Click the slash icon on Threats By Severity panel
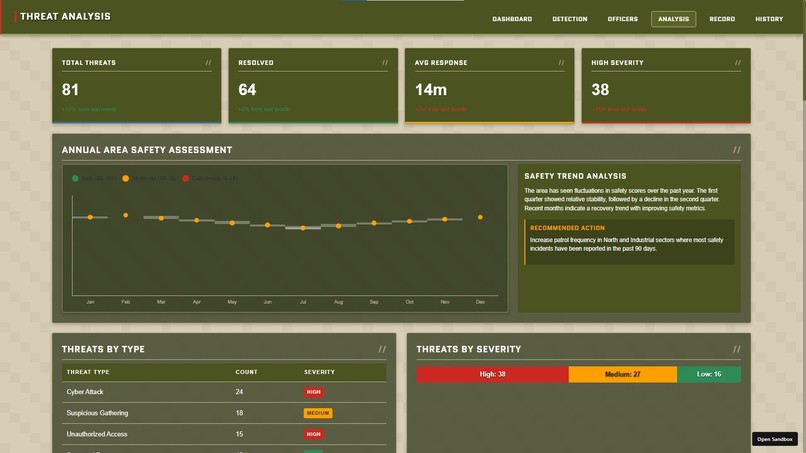Viewport: 806px width, 453px height. point(737,349)
